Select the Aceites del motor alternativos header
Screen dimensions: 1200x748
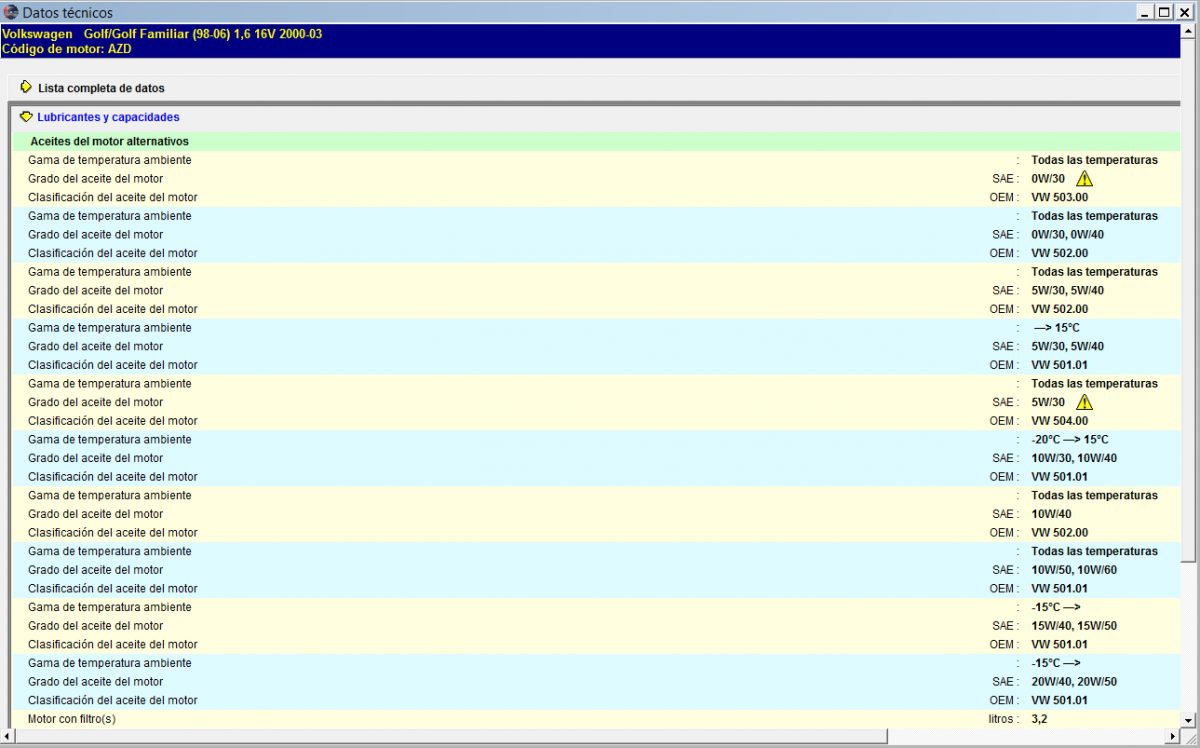tap(109, 142)
